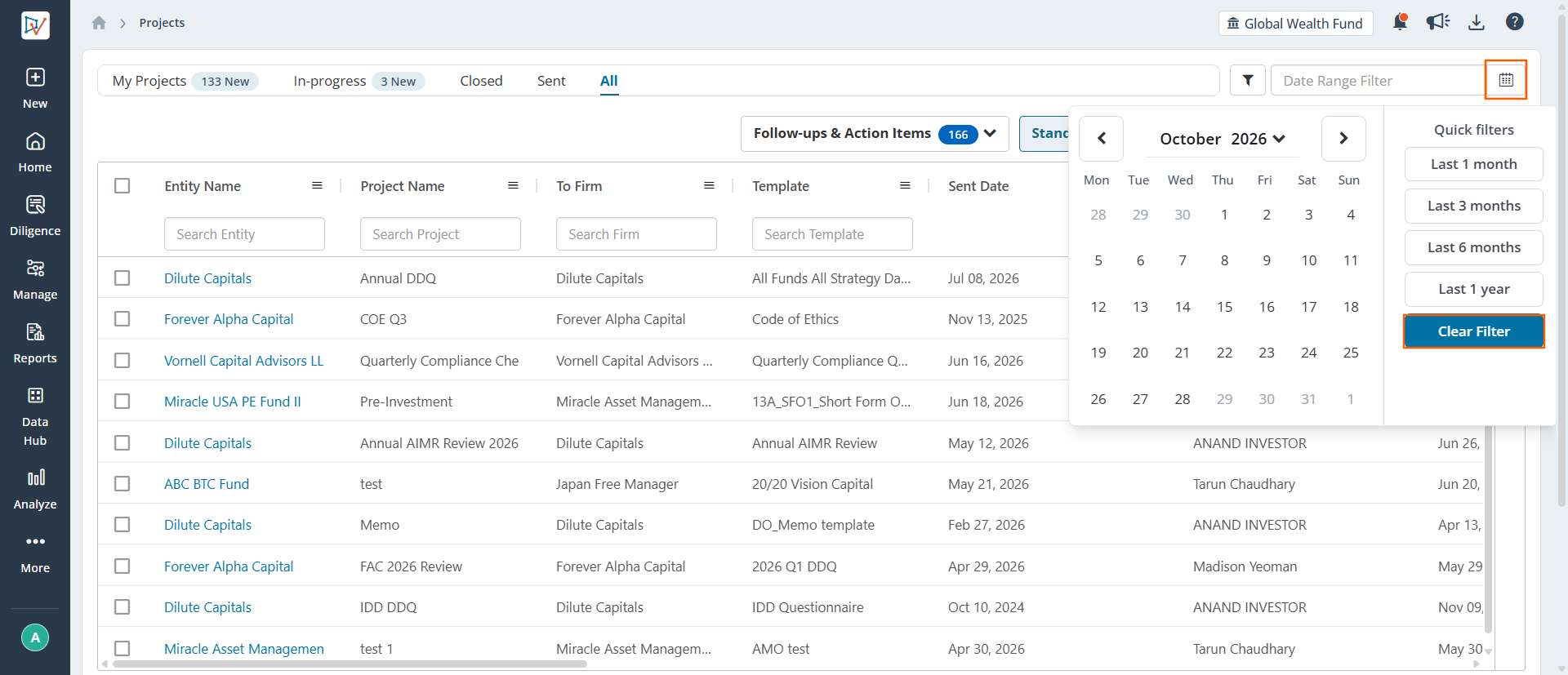The width and height of the screenshot is (1568, 675).
Task: Go to next month in calendar
Action: pos(1343,139)
